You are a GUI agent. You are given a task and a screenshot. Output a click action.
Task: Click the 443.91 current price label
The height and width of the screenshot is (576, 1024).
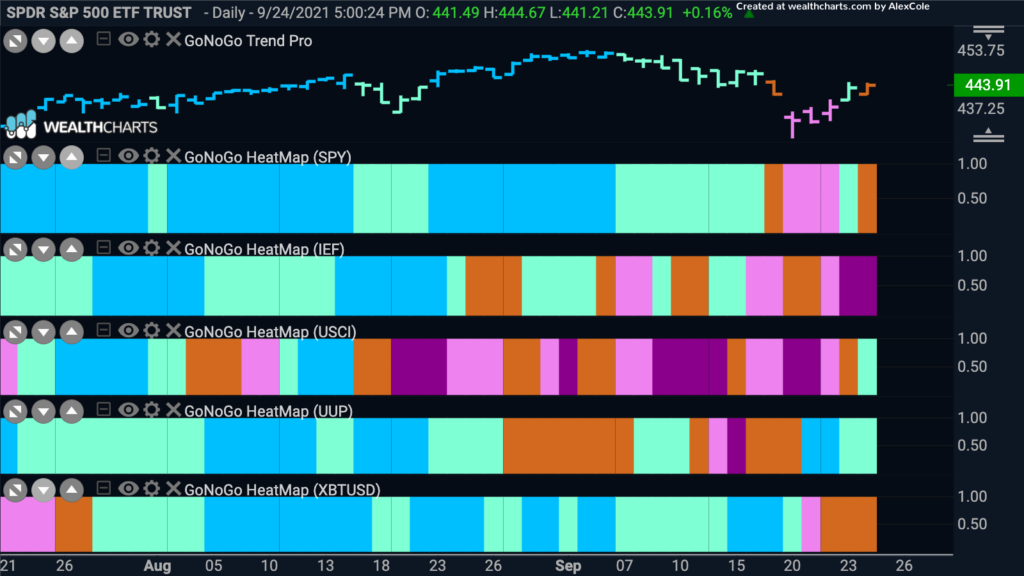(988, 85)
